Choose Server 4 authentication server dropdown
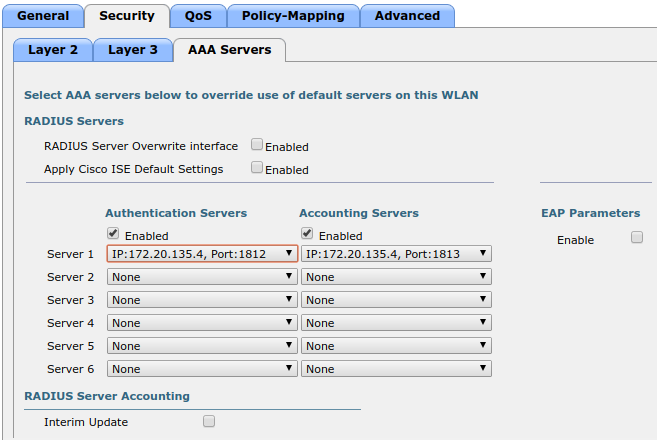This screenshot has width=657, height=440. click(x=202, y=323)
